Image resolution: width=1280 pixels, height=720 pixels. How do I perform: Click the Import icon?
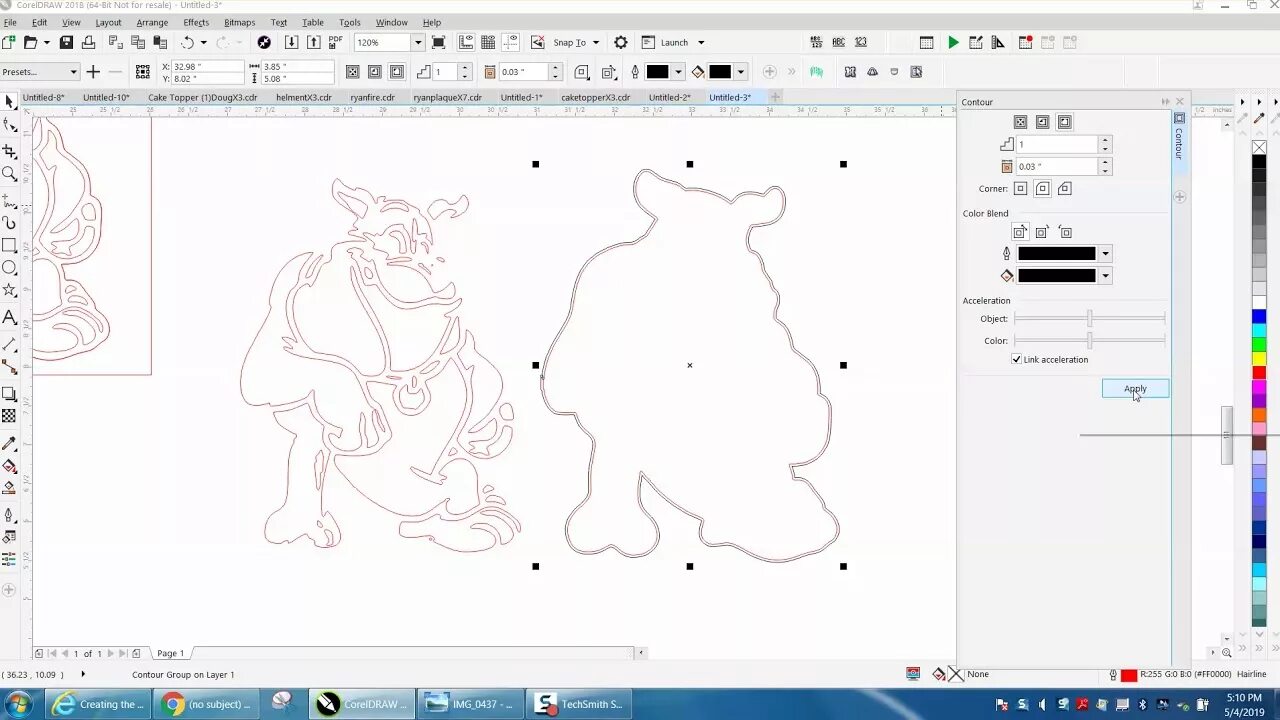(x=291, y=42)
